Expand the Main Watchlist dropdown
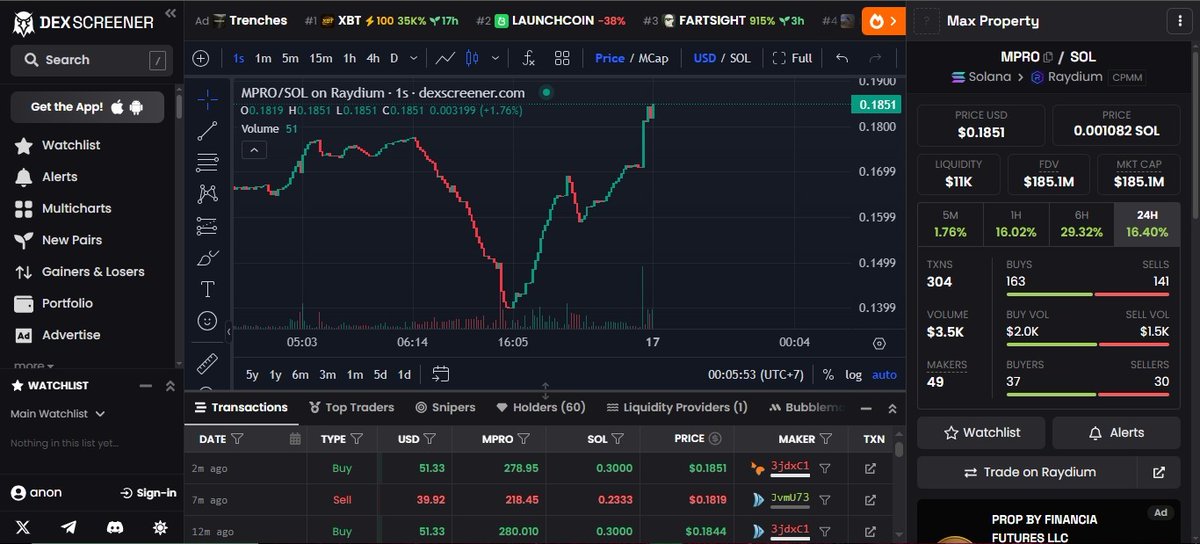Image resolution: width=1200 pixels, height=544 pixels. pyautogui.click(x=58, y=413)
